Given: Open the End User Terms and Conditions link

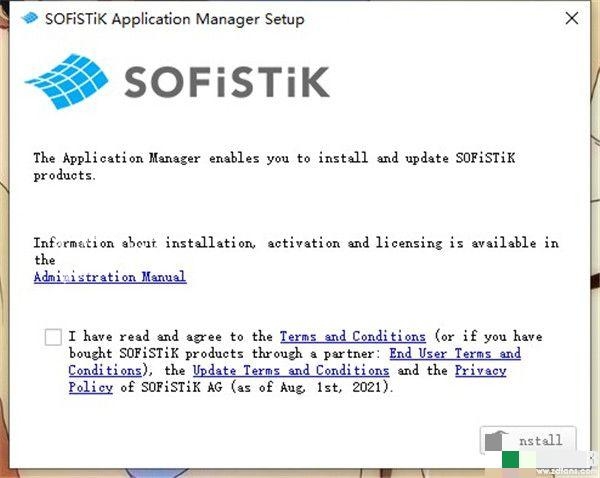Looking at the screenshot, I should (x=455, y=353).
